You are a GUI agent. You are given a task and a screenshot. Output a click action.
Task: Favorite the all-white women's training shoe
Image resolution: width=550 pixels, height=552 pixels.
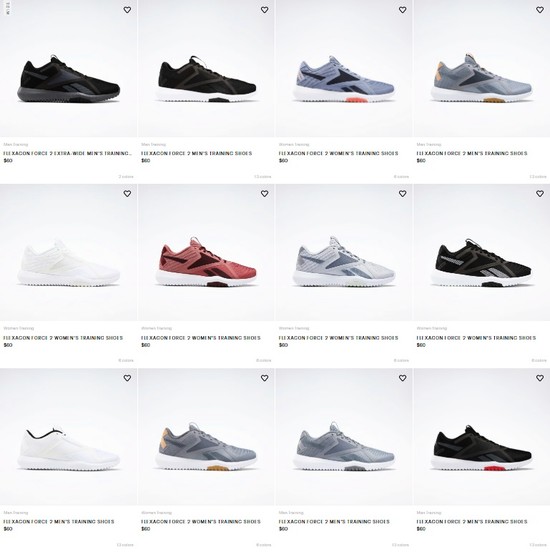127,194
